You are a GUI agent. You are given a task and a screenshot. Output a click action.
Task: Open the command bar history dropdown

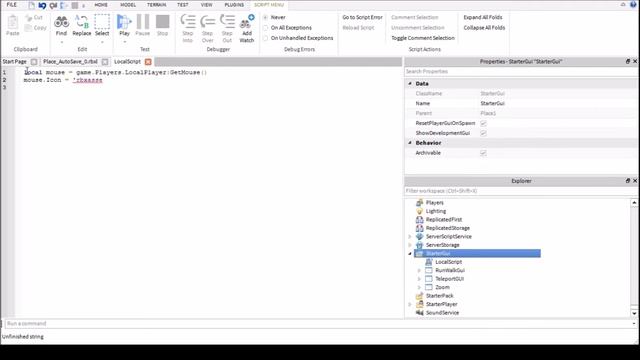(x=634, y=324)
